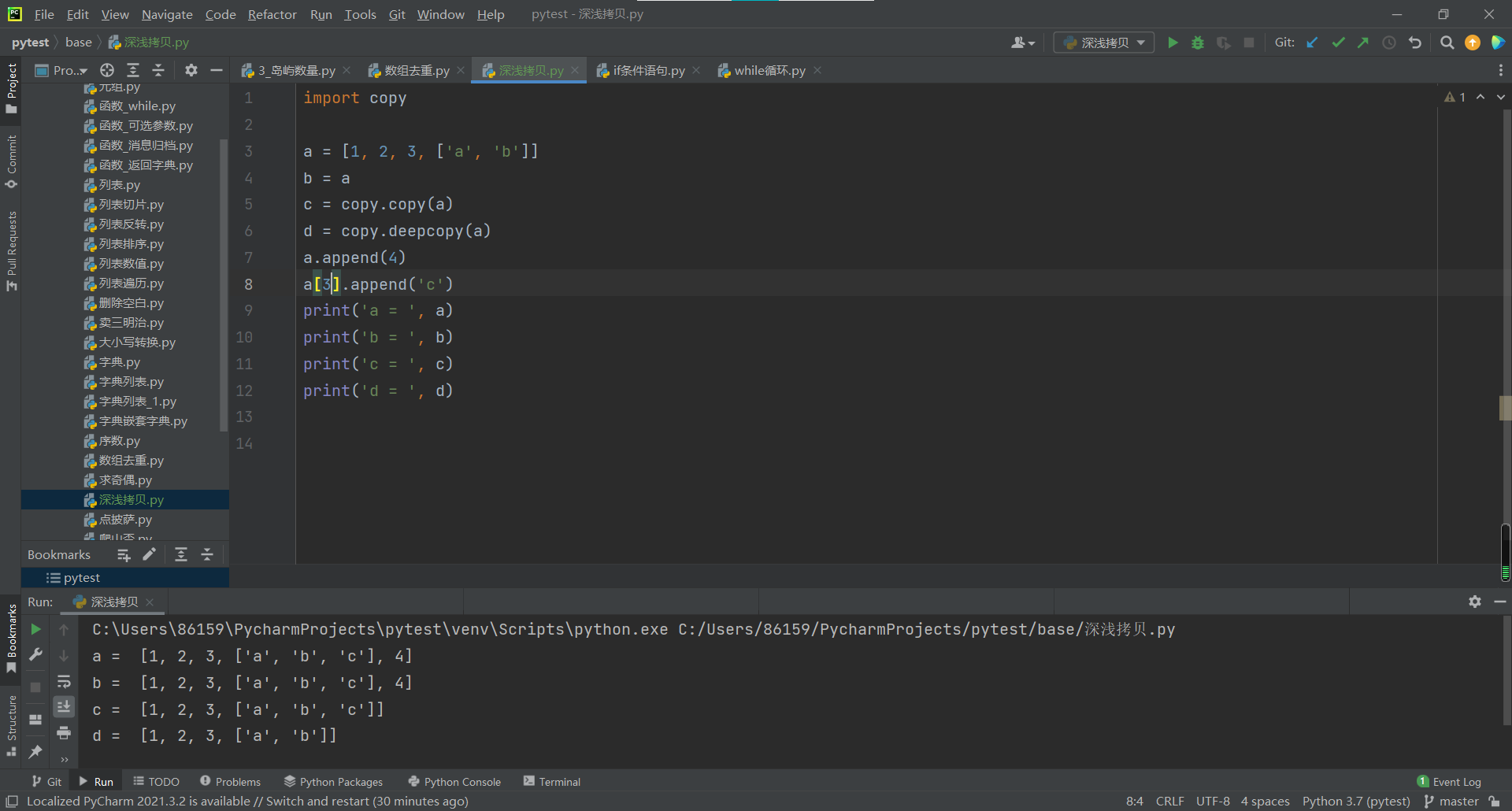Viewport: 1512px width, 811px height.
Task: Change CRLF line separator
Action: [x=1169, y=801]
